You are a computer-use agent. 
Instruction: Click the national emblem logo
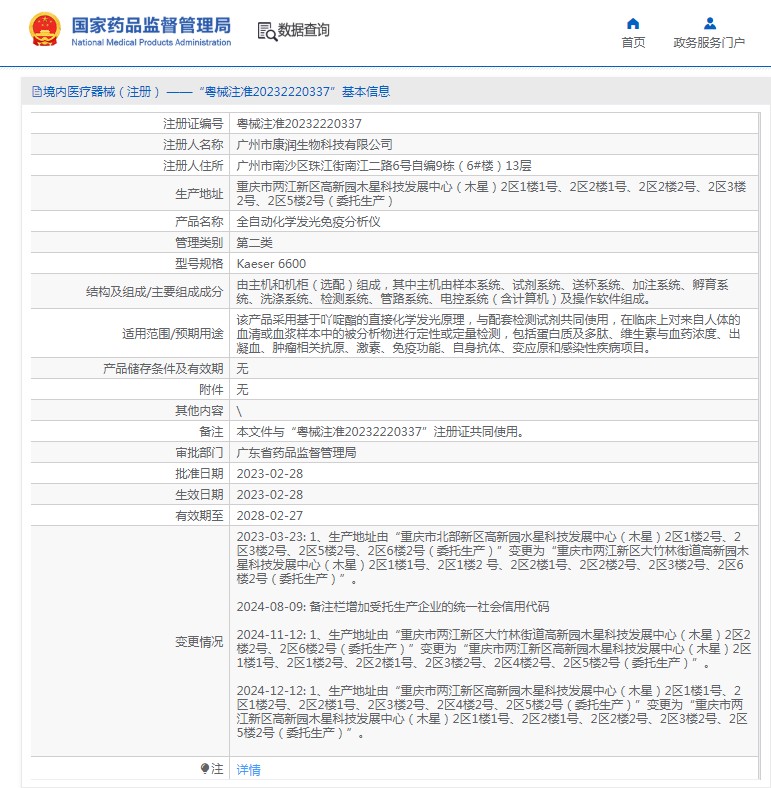(44, 30)
